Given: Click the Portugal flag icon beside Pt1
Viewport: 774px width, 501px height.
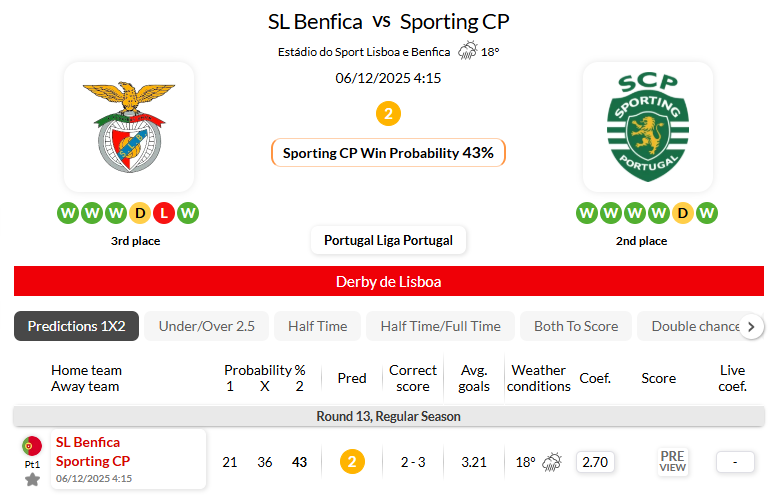Looking at the screenshot, I should (x=32, y=446).
